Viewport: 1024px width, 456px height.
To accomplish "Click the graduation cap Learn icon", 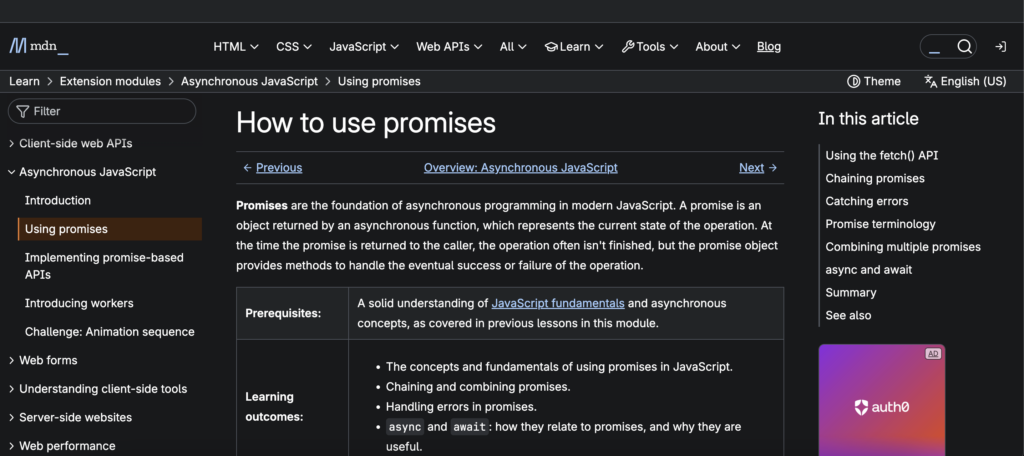I will tap(551, 47).
